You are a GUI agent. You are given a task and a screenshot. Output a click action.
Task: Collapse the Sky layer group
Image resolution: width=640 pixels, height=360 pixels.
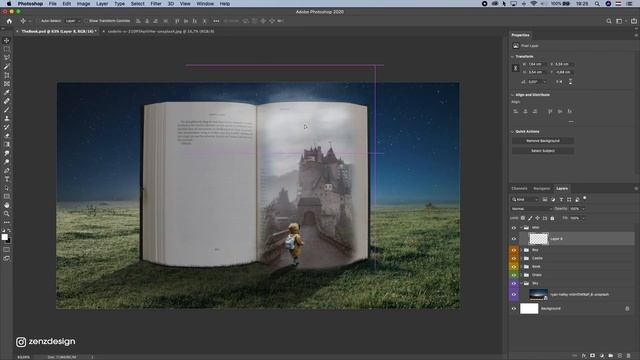coord(522,283)
